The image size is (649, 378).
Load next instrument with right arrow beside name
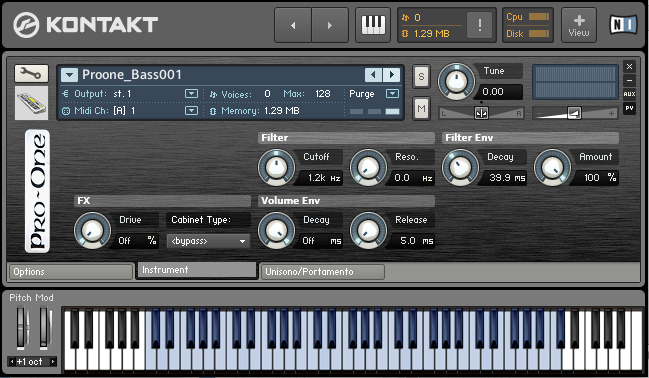(x=392, y=75)
